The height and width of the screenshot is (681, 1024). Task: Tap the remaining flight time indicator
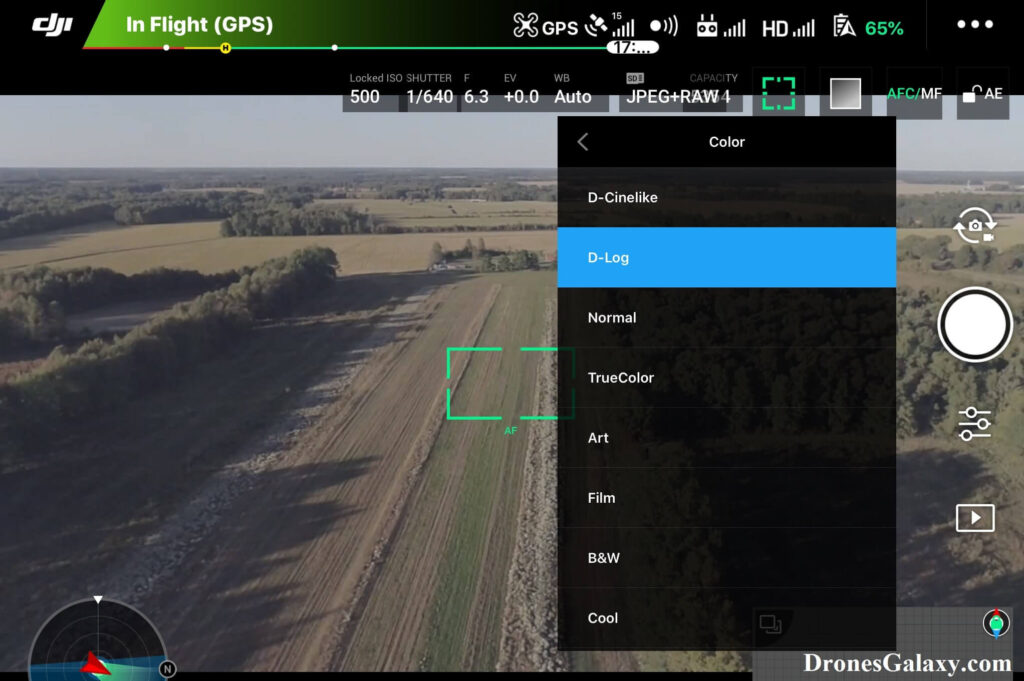point(632,48)
